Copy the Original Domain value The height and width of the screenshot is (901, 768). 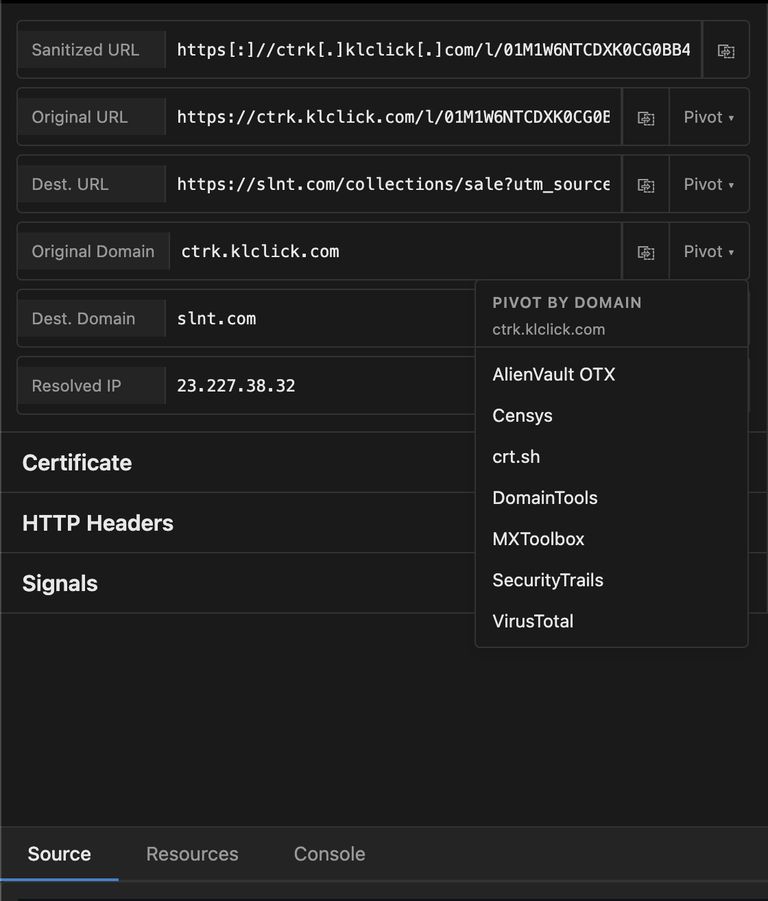[646, 252]
